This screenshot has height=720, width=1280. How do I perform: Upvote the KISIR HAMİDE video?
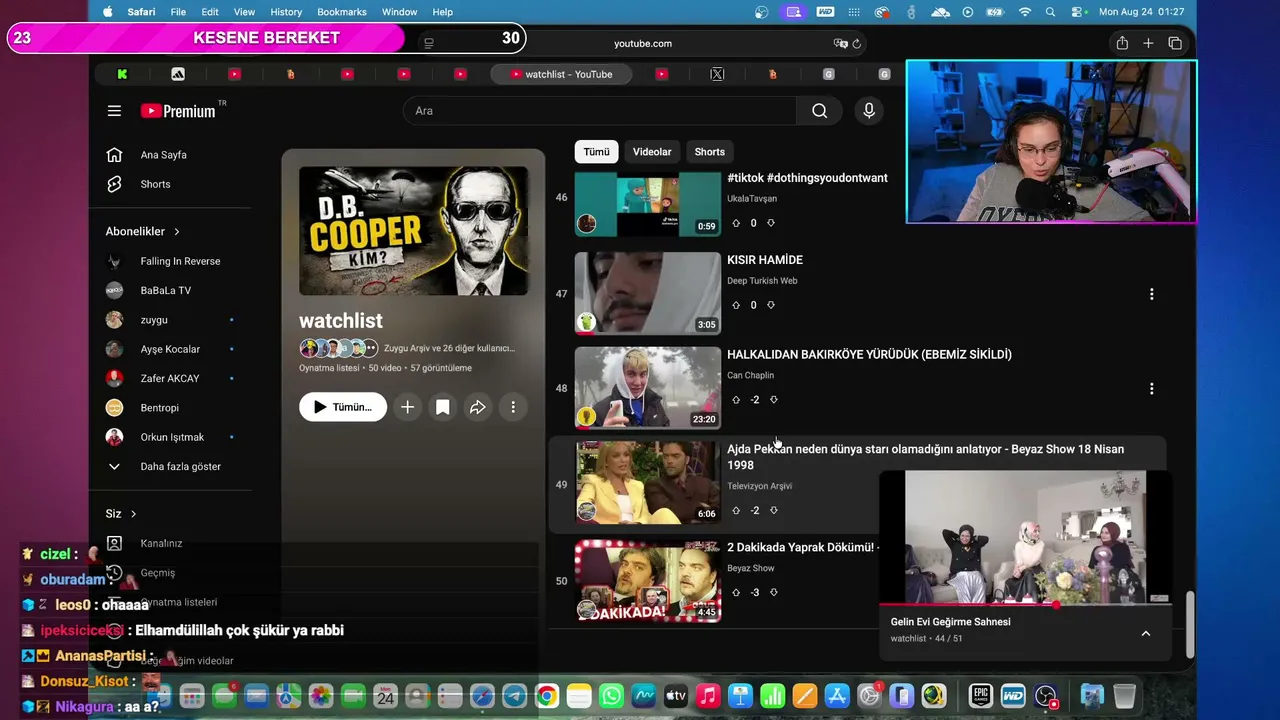736,305
